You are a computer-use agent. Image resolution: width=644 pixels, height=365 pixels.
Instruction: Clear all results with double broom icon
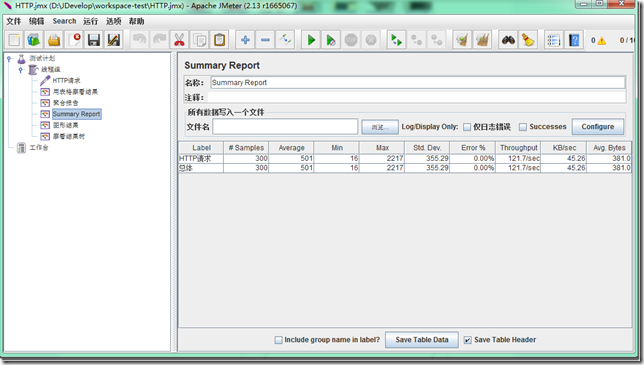point(483,40)
